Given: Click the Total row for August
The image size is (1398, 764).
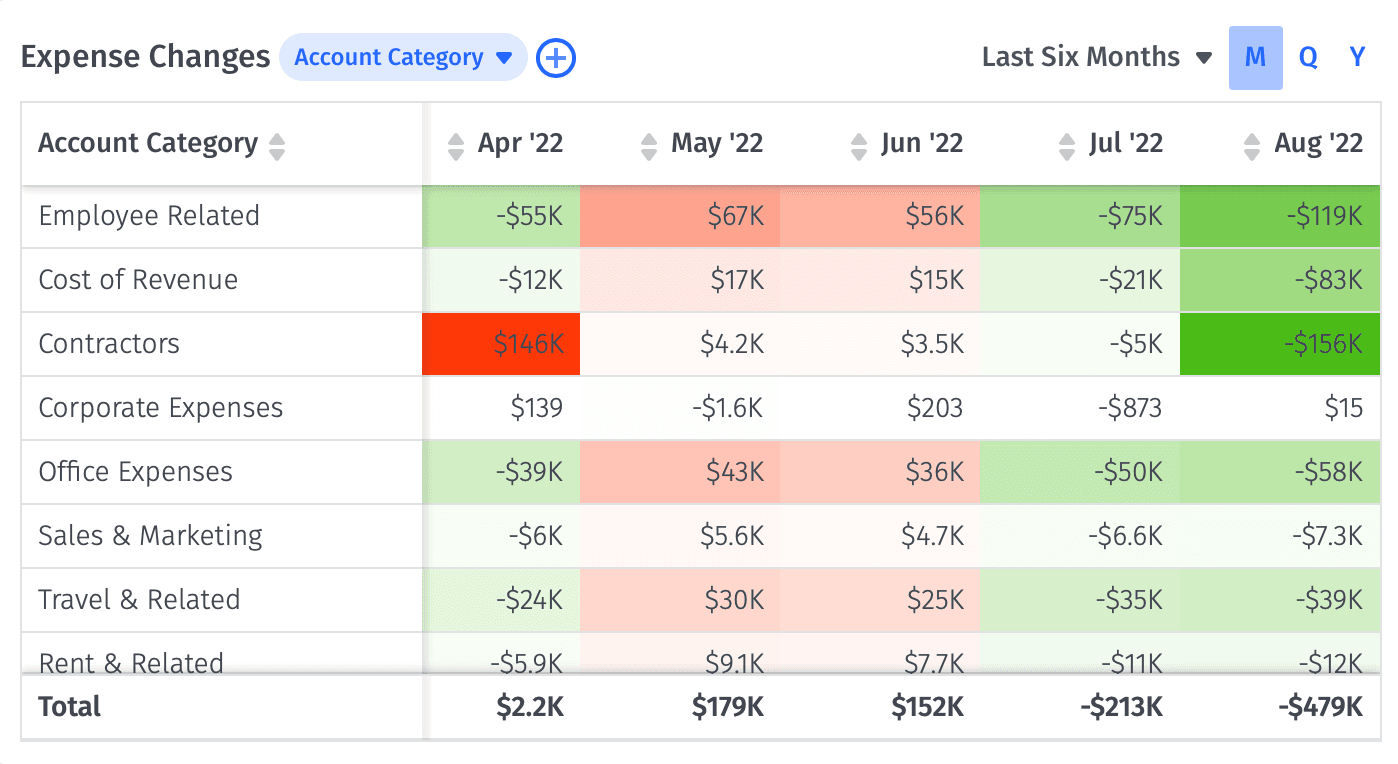Looking at the screenshot, I should [1318, 707].
